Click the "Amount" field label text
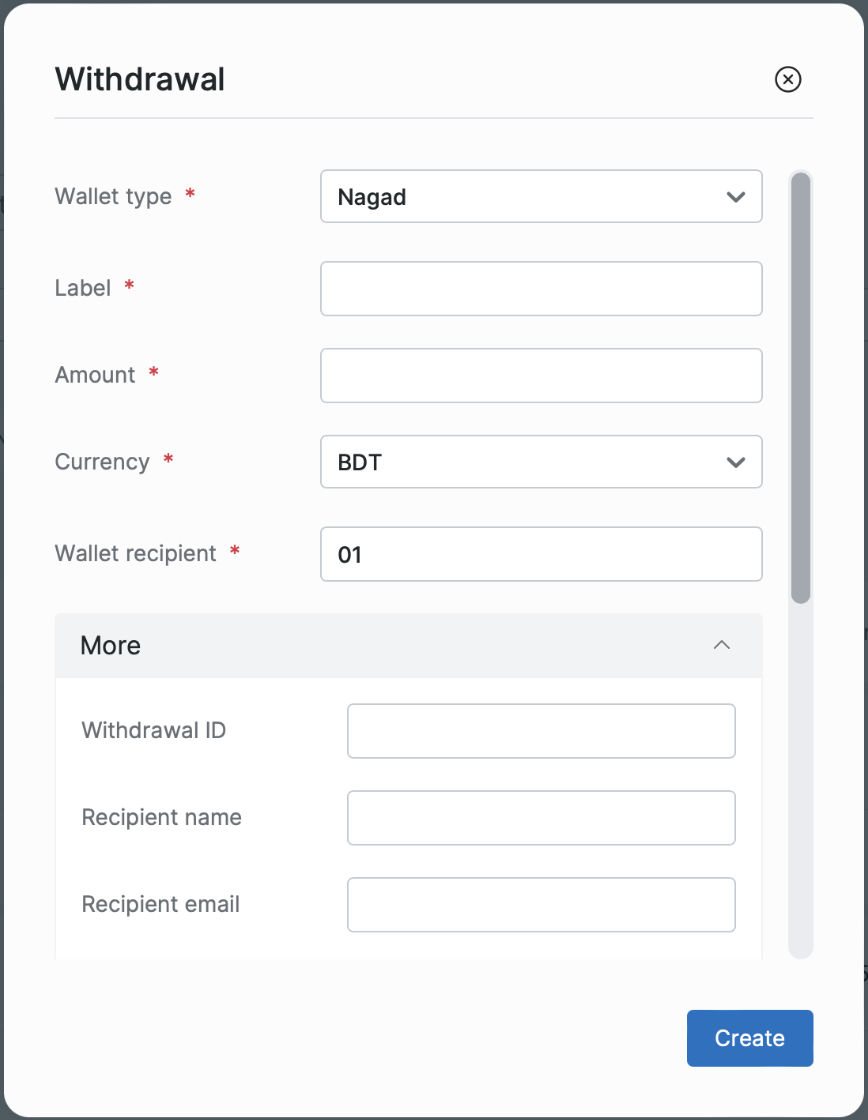 [x=95, y=375]
